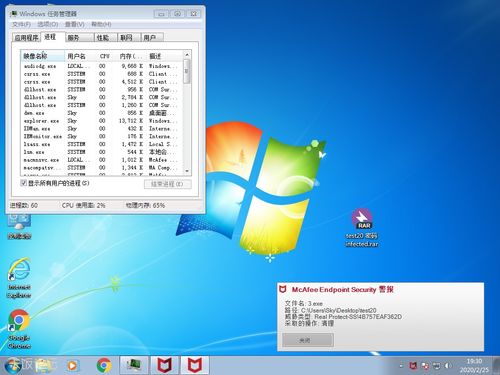Sort processes by the 内存 column header
The width and height of the screenshot is (500, 375).
tap(130, 56)
